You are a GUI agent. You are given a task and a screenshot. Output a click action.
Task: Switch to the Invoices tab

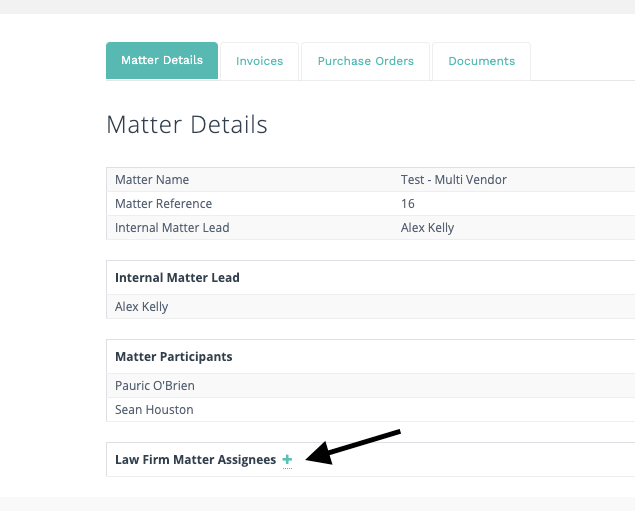260,61
